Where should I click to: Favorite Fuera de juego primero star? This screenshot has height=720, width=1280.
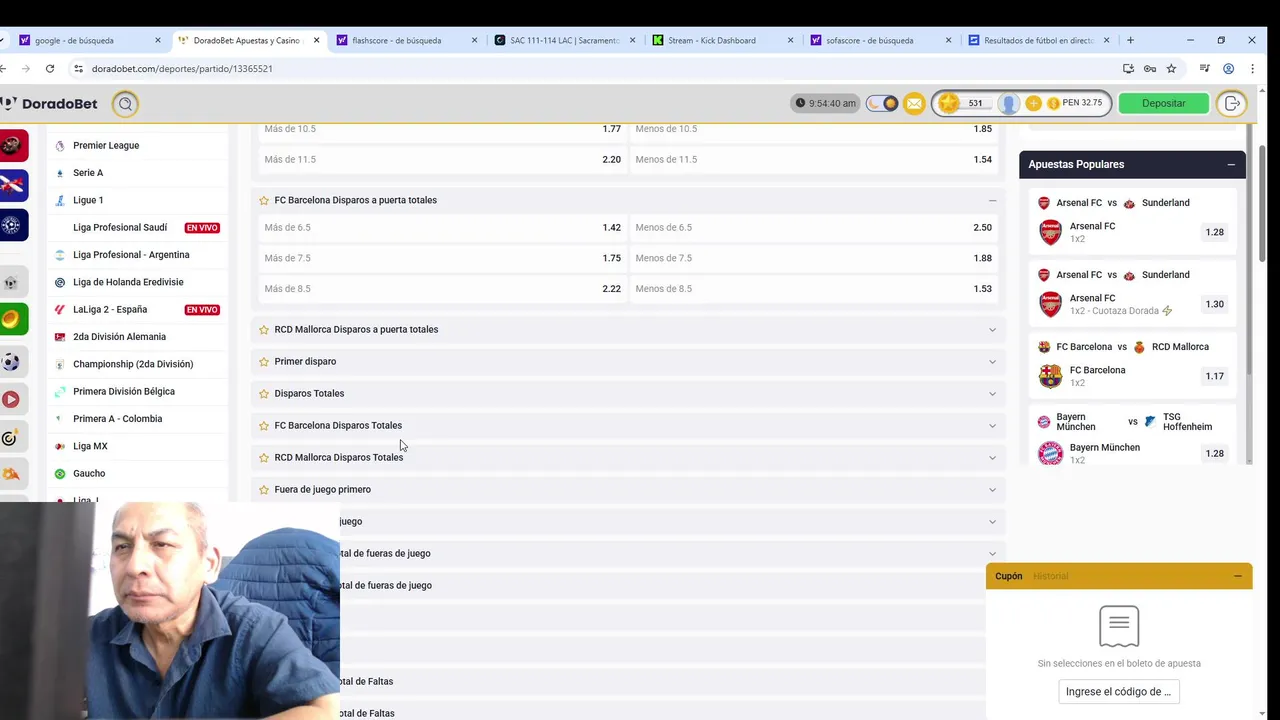[x=264, y=489]
